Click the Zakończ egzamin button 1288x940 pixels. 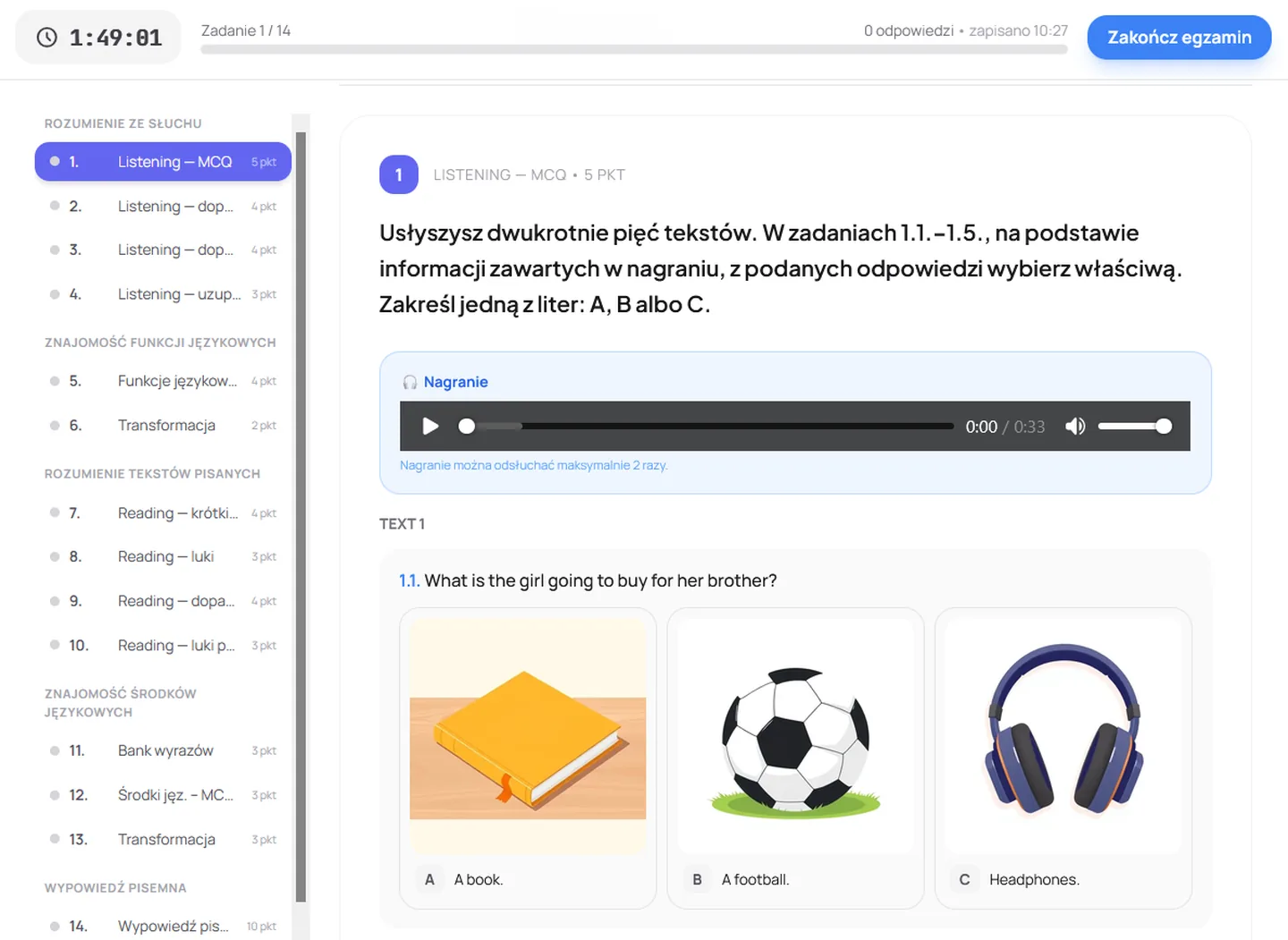point(1179,38)
